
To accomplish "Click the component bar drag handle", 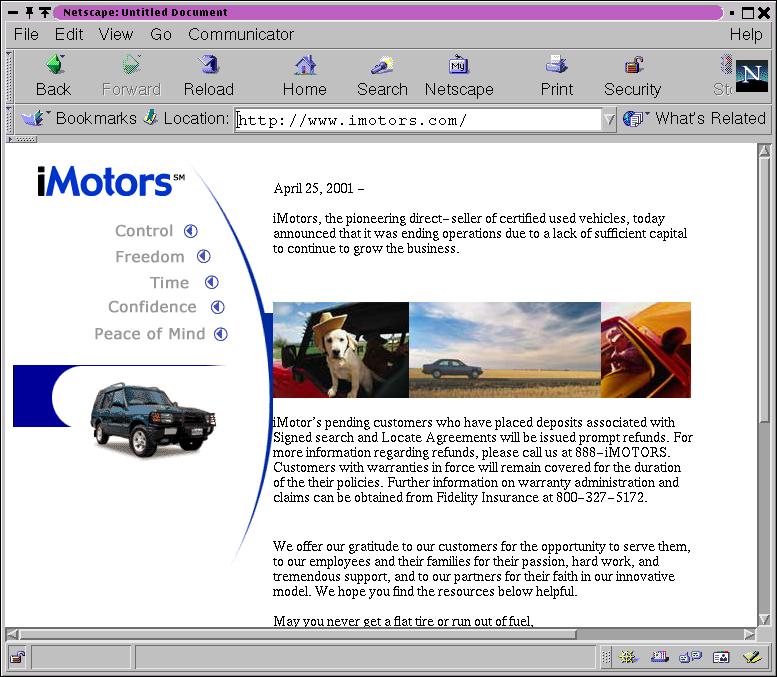I will (x=606, y=658).
